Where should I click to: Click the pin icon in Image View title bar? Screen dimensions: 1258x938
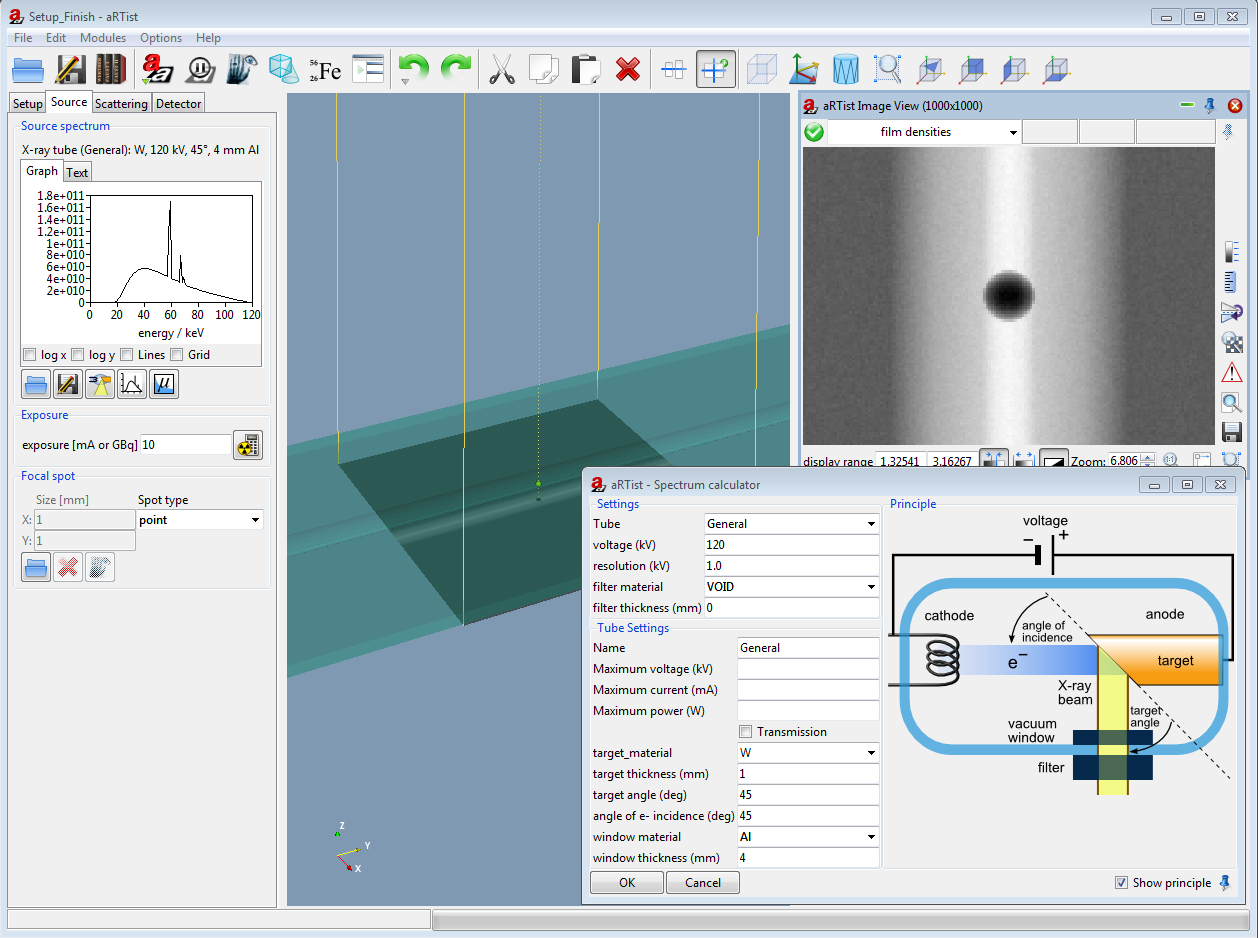[x=1210, y=105]
